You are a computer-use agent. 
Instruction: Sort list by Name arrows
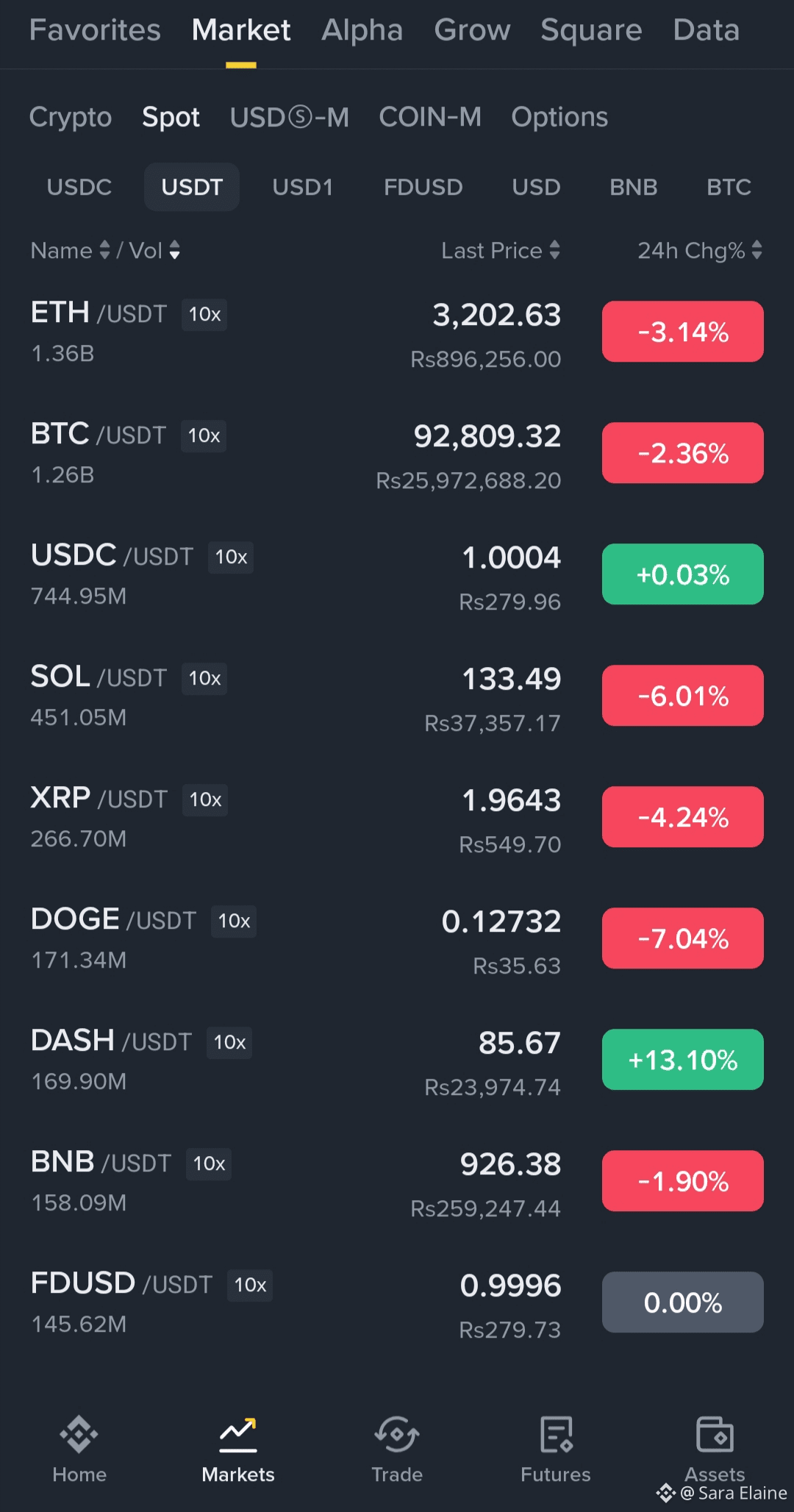104,250
